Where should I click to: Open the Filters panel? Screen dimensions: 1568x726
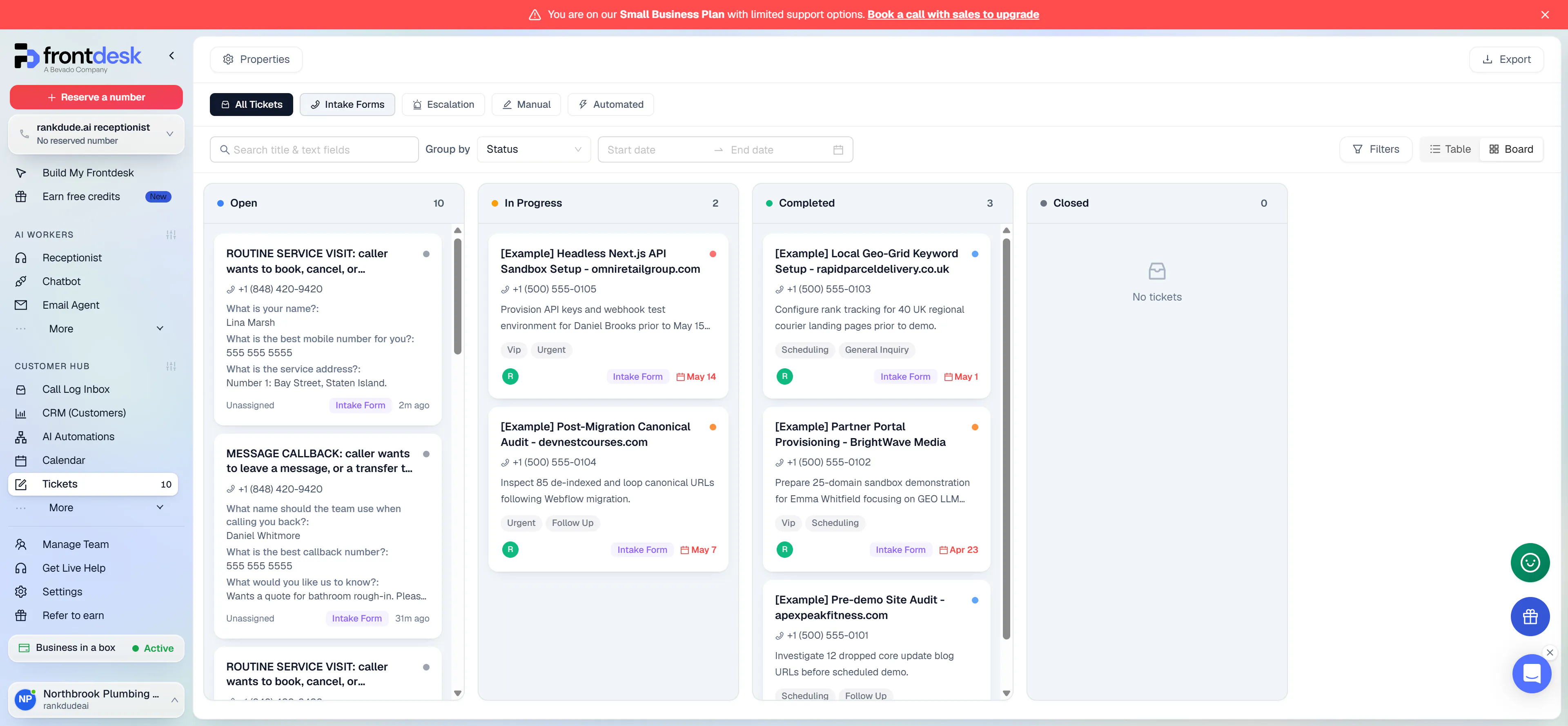(1376, 149)
